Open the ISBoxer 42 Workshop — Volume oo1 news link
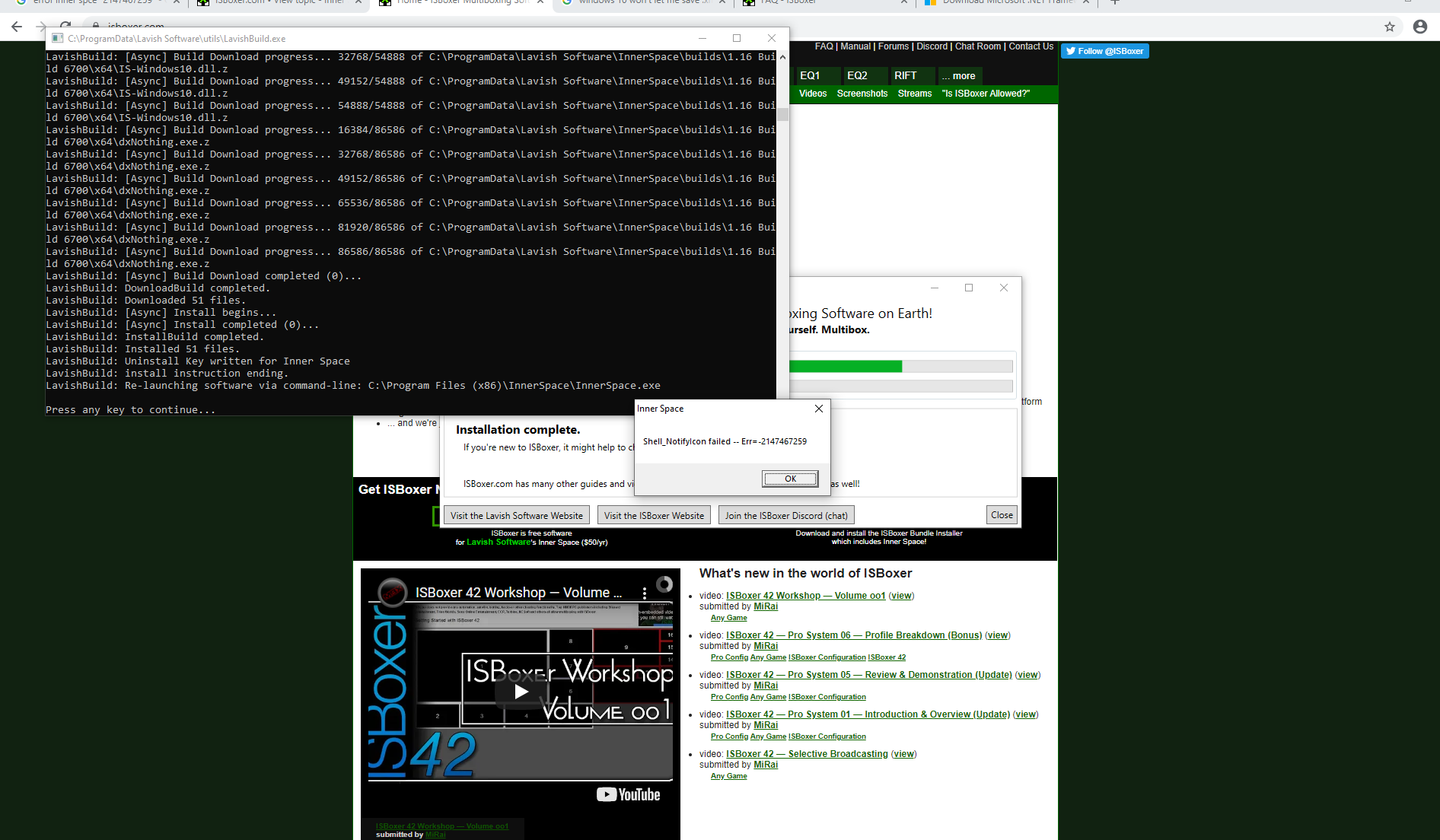This screenshot has width=1440, height=840. tap(805, 596)
